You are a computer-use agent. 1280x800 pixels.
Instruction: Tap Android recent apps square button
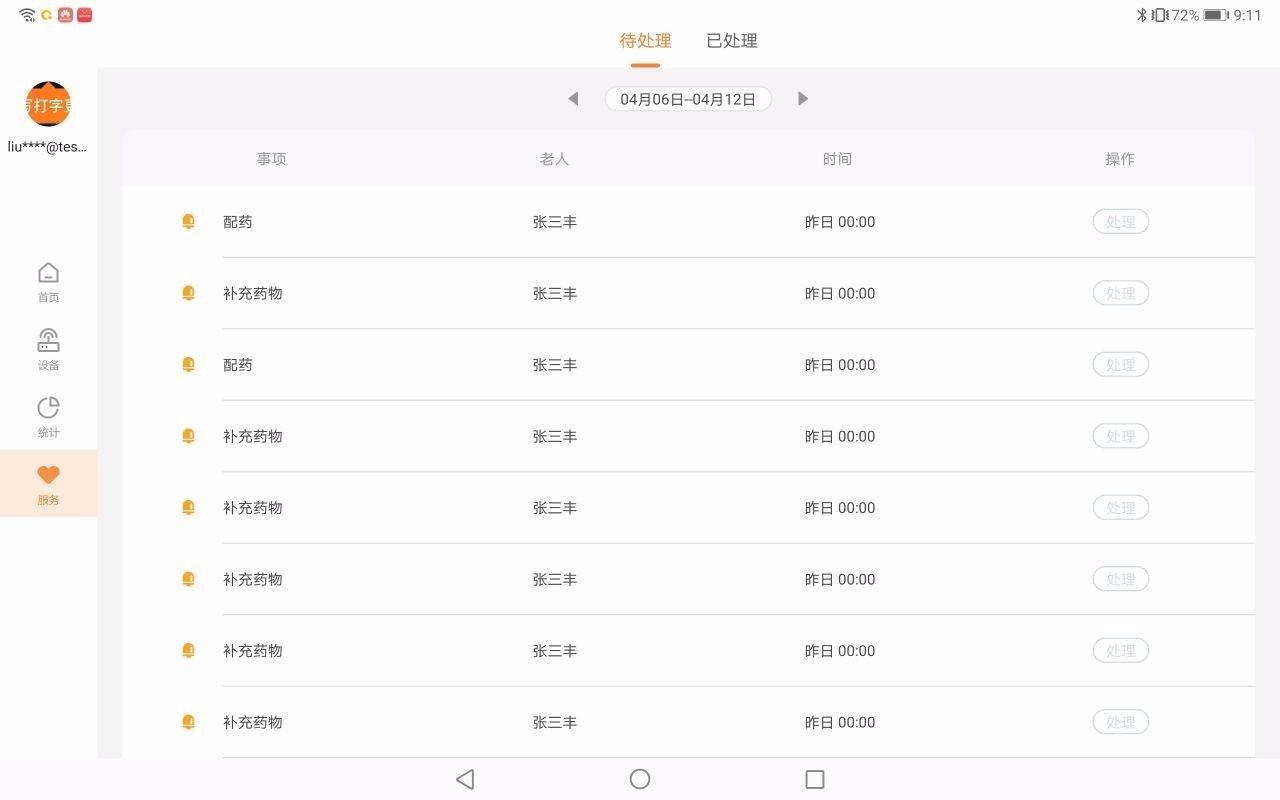815,779
